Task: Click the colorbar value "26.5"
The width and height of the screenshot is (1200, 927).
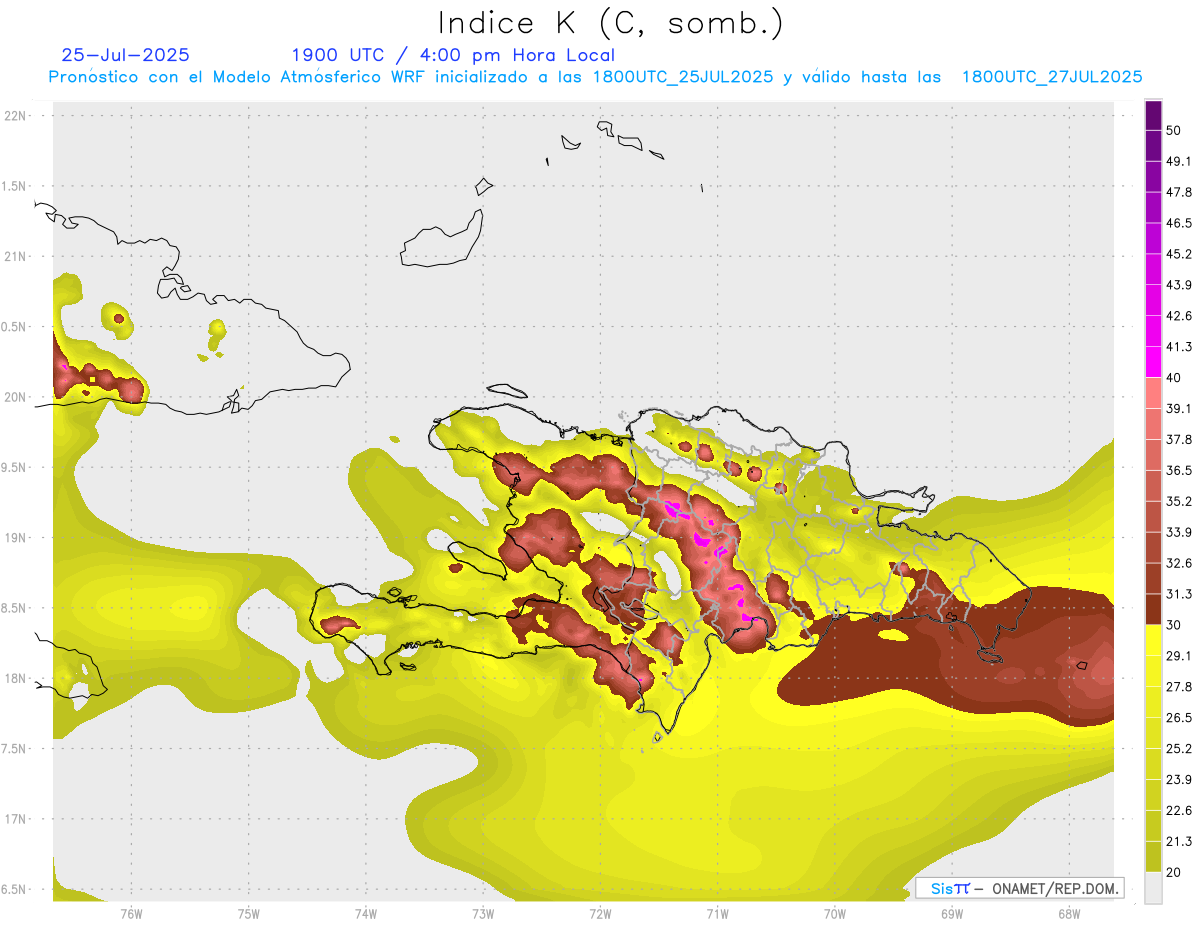Action: pyautogui.click(x=1178, y=718)
